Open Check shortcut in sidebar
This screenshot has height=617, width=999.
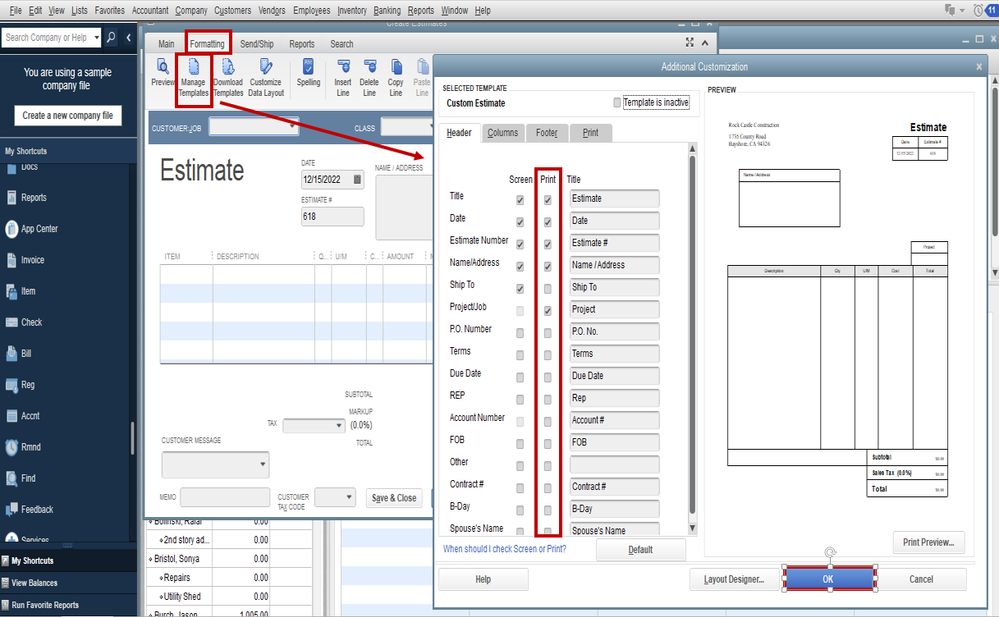[x=24, y=323]
